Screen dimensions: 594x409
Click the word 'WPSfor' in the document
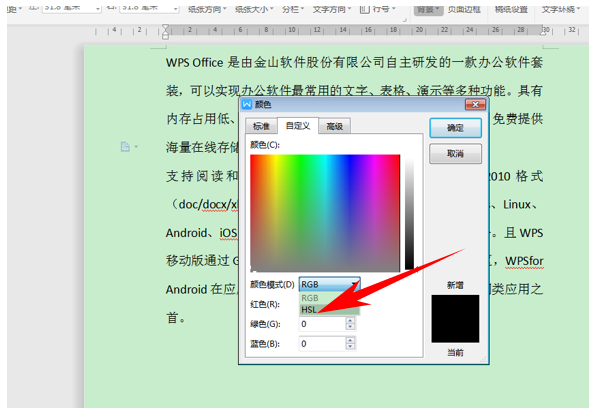pyautogui.click(x=524, y=261)
